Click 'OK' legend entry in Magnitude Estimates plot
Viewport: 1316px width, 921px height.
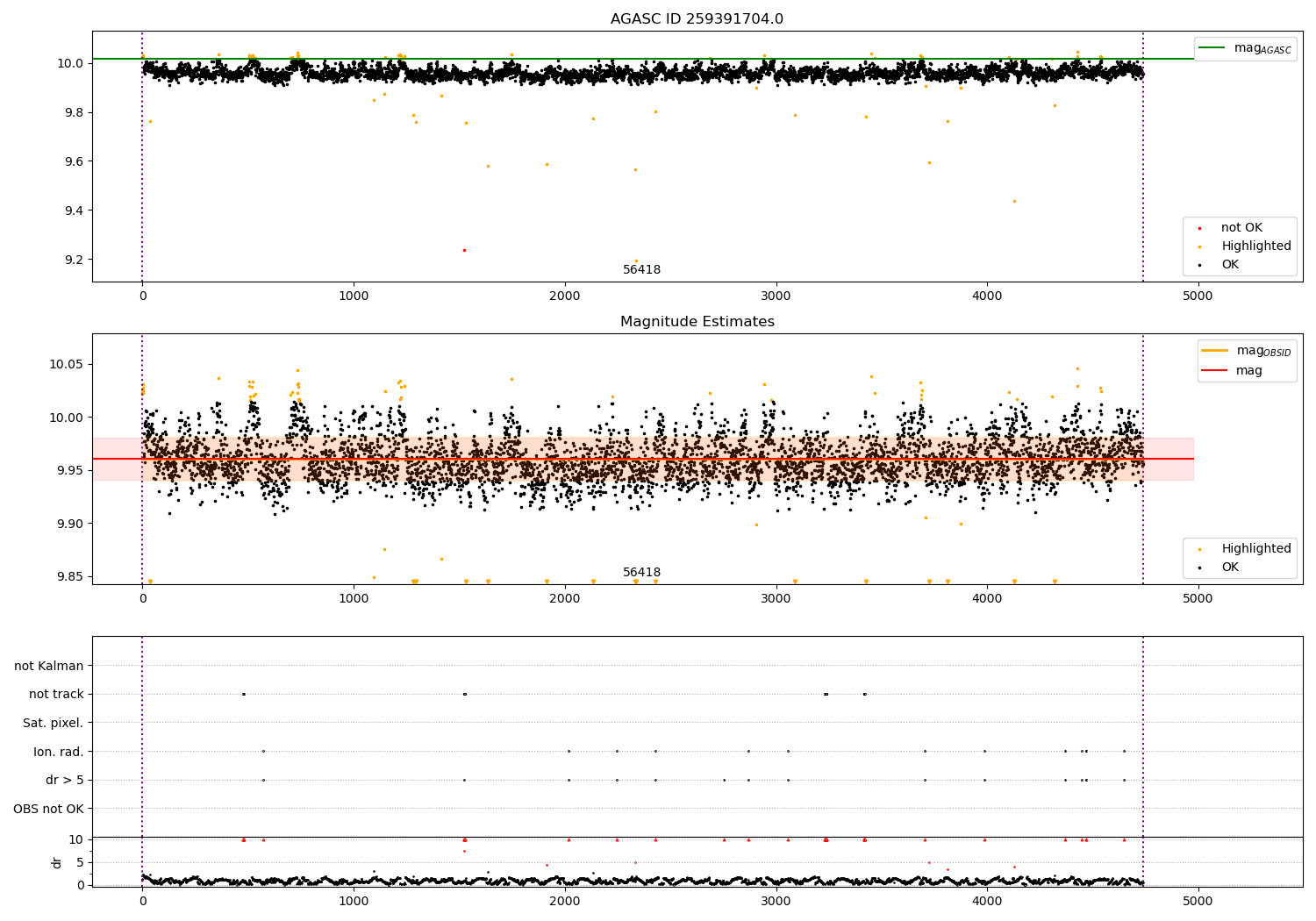(1230, 568)
